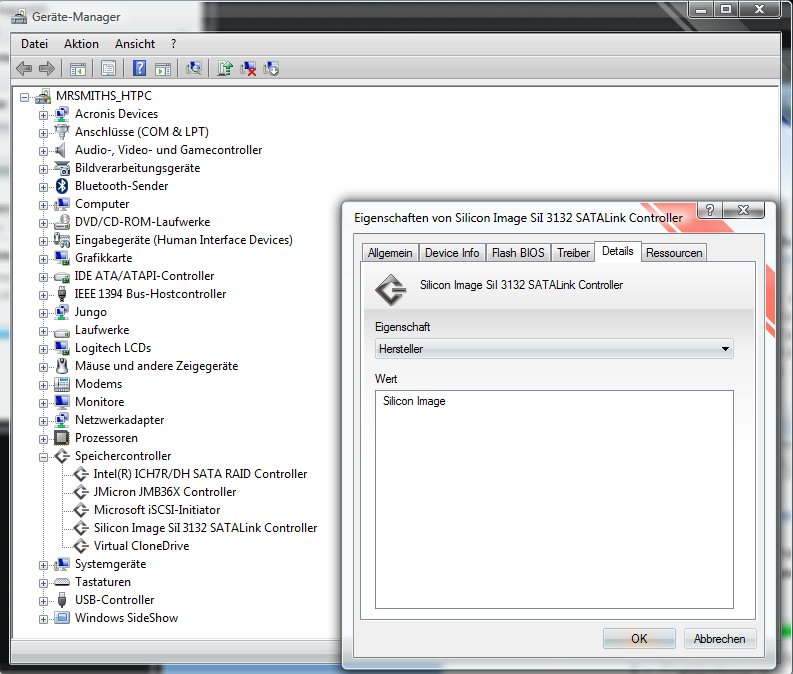Click the Mäuse und andere Zeigegeräte icon
The width and height of the screenshot is (793, 674).
tap(62, 366)
